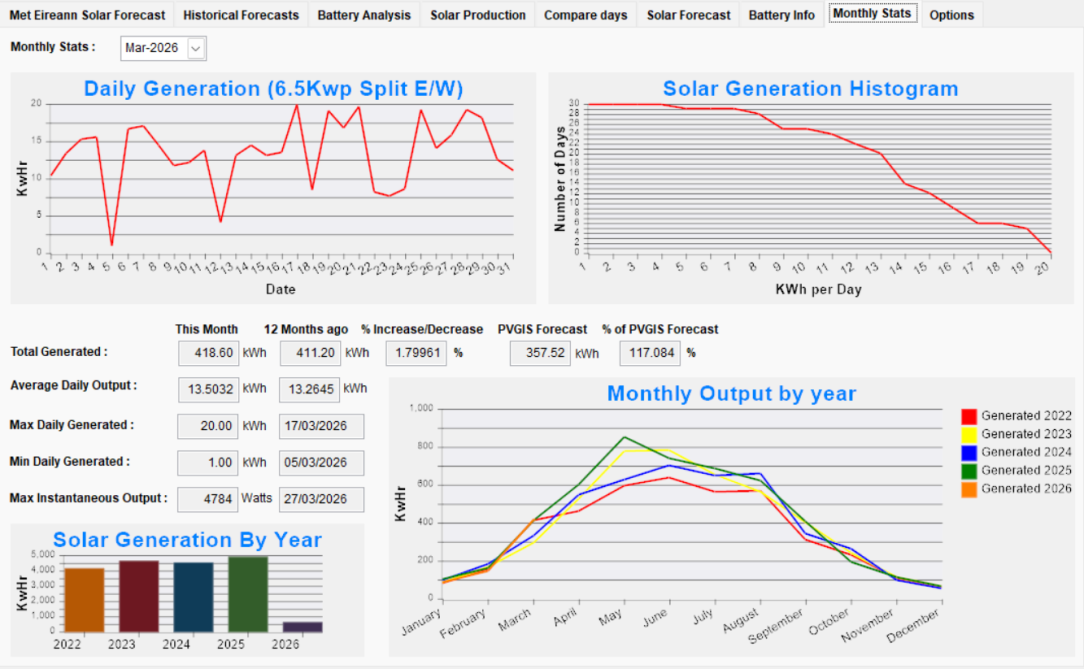The width and height of the screenshot is (1084, 669).
Task: Click the 2025 bar in Generation By Year
Action: coord(248,594)
